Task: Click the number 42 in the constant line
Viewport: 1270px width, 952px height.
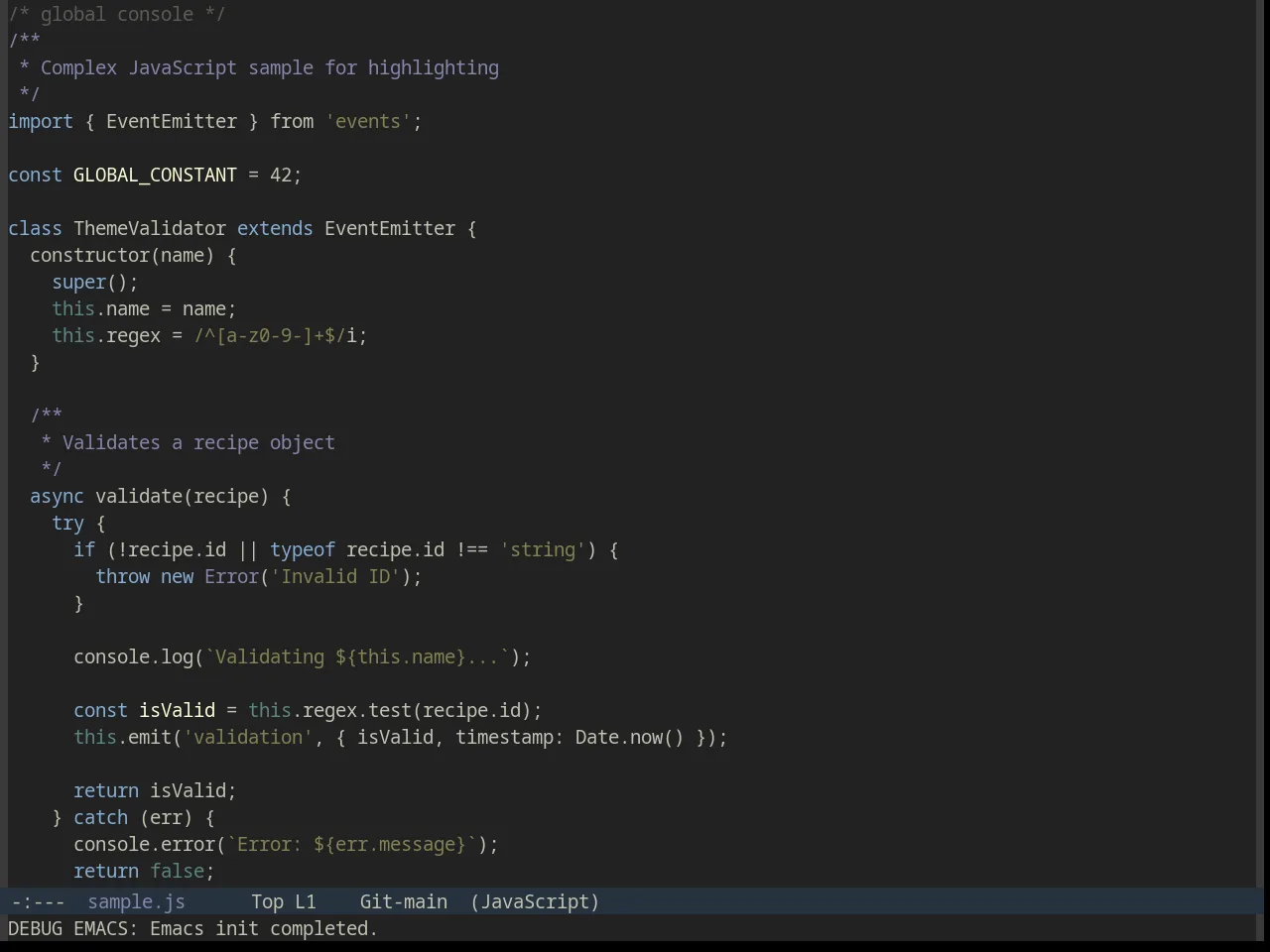Action: pos(281,175)
